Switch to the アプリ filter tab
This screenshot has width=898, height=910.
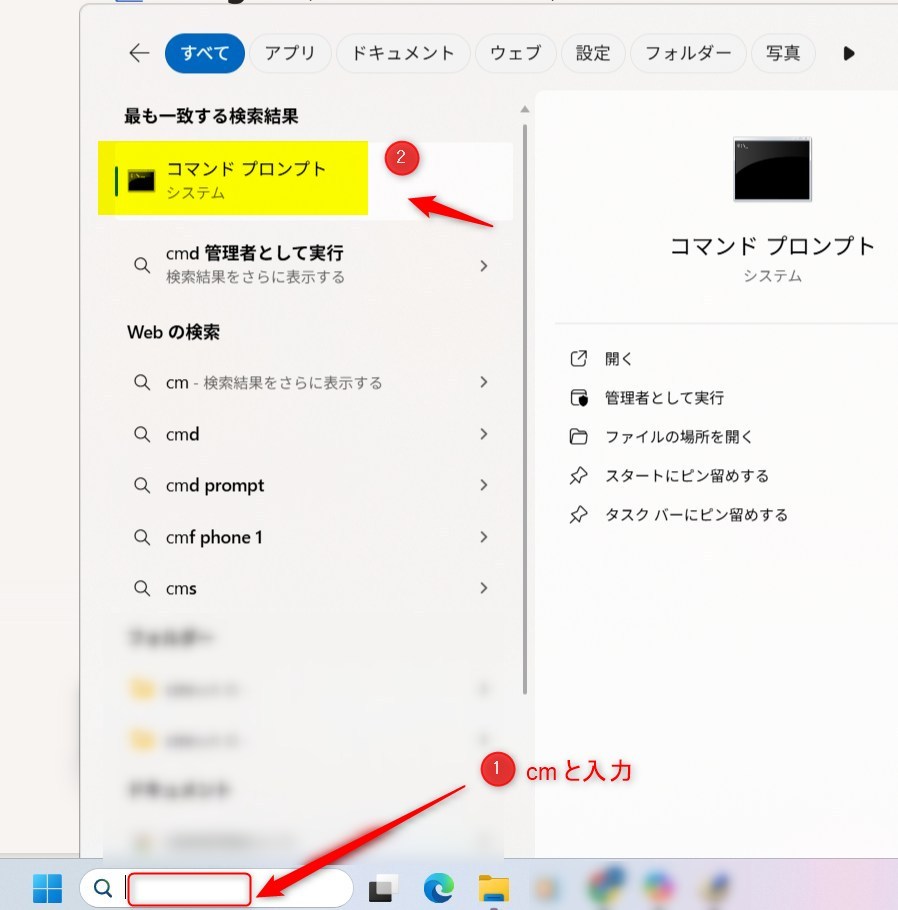click(290, 53)
